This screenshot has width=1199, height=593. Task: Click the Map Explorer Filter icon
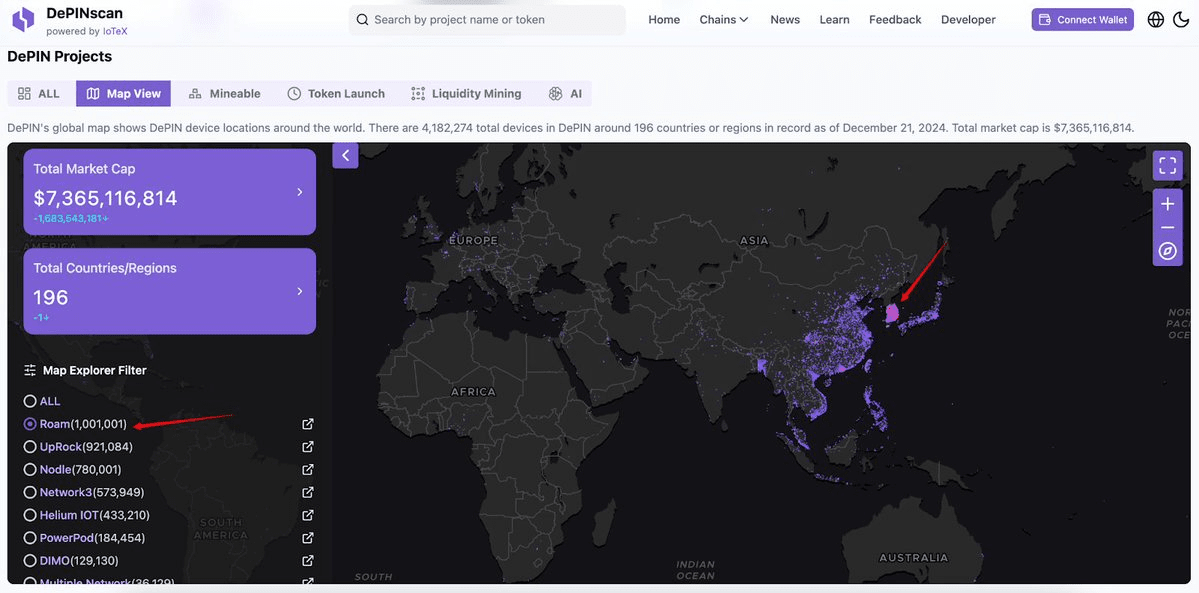coord(30,370)
